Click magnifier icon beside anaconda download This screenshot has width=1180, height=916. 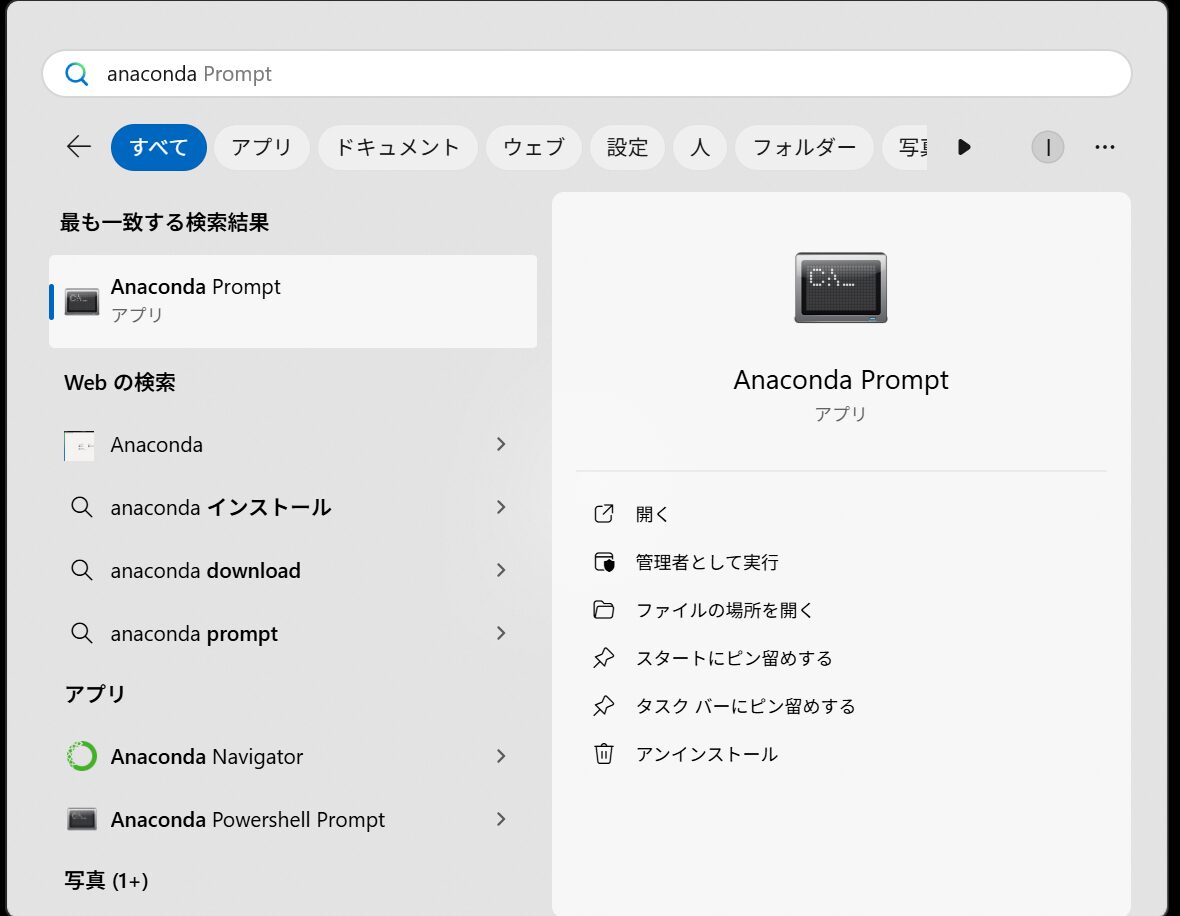pyautogui.click(x=81, y=570)
